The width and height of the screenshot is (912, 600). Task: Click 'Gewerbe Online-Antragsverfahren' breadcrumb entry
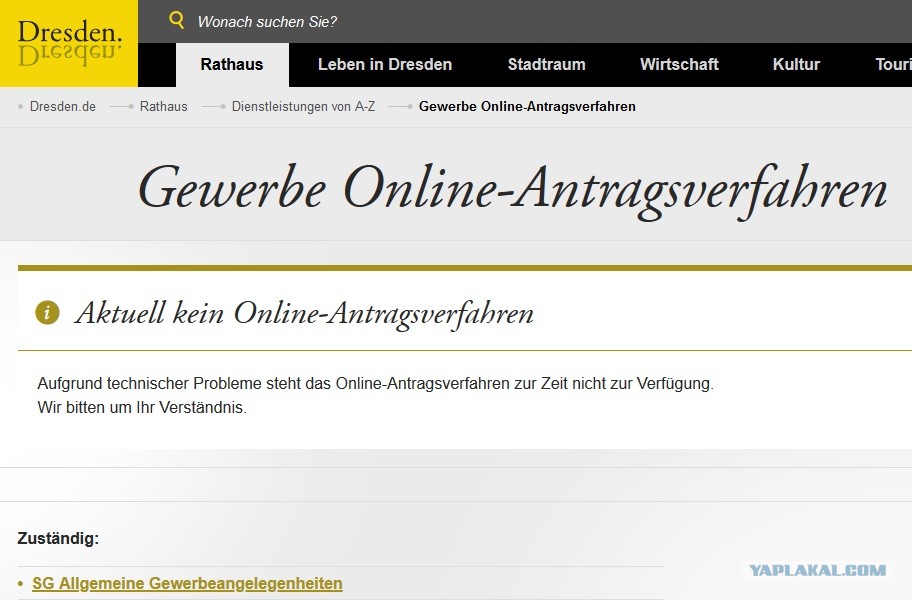click(527, 106)
